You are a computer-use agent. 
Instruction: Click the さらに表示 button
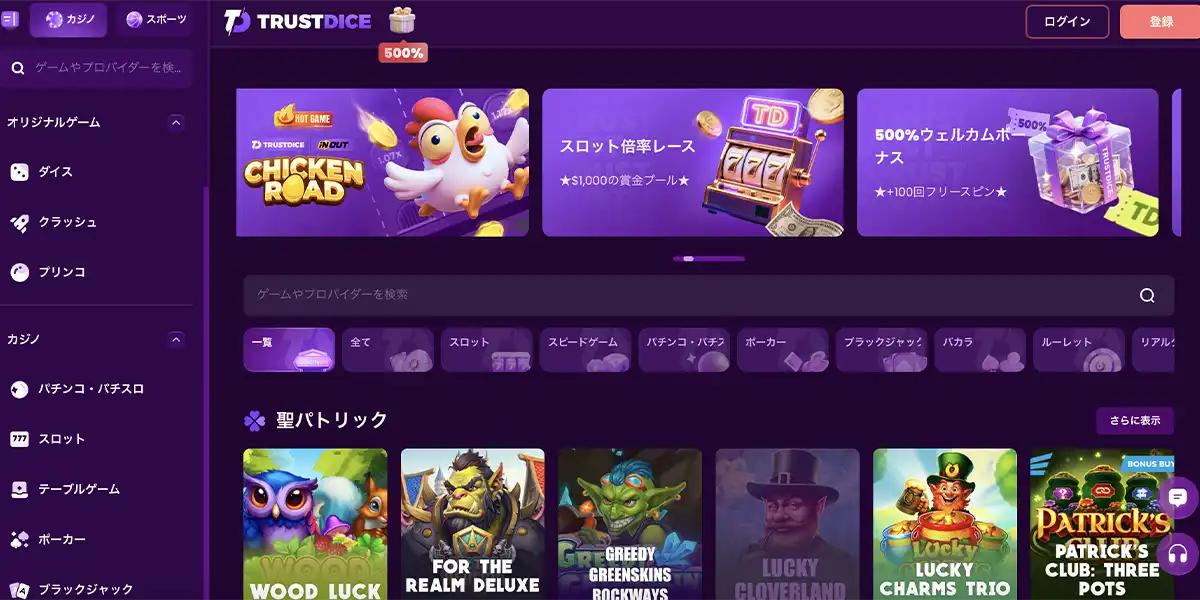pyautogui.click(x=1135, y=420)
